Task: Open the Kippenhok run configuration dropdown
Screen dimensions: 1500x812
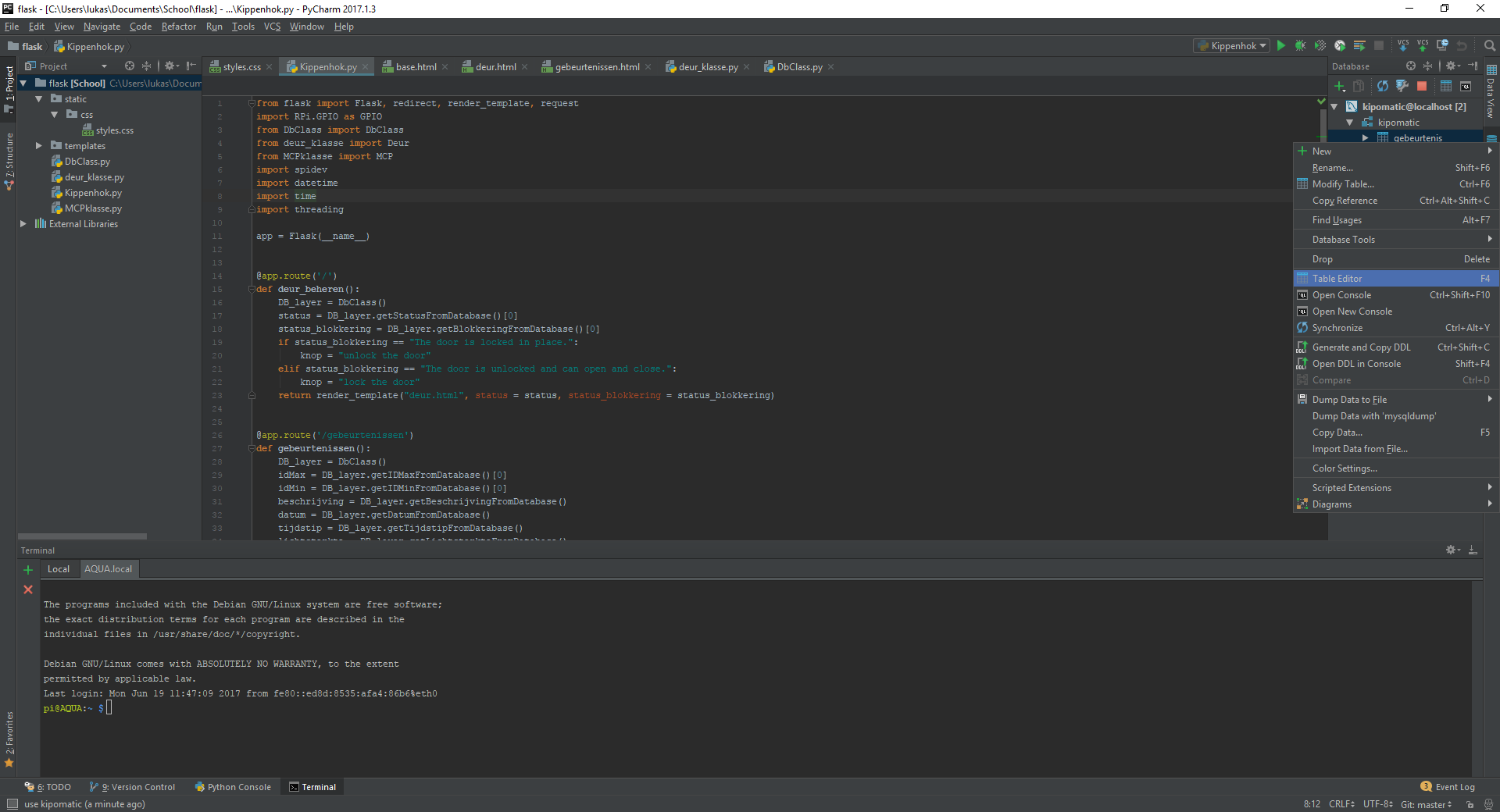Action: click(1233, 46)
